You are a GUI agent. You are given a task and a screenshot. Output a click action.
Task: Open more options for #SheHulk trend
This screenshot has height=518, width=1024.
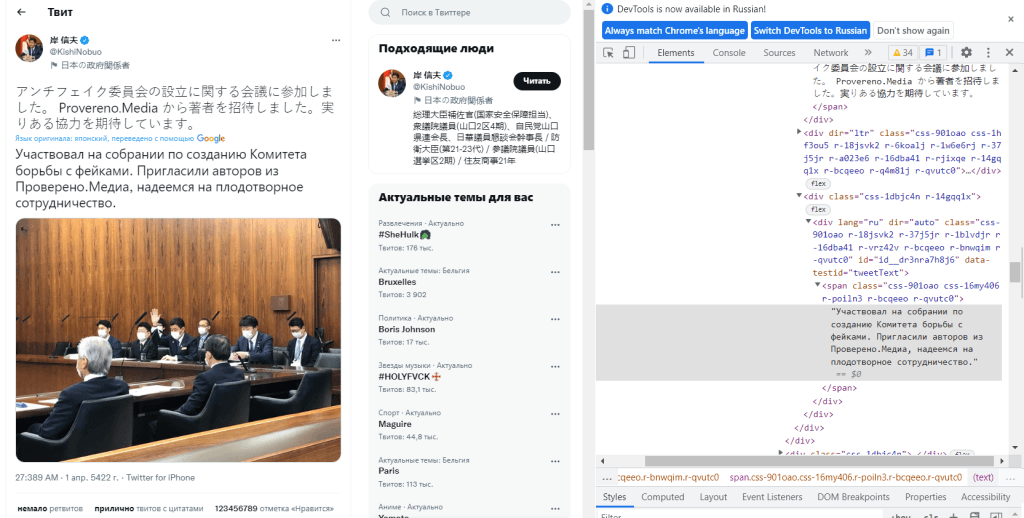555,225
